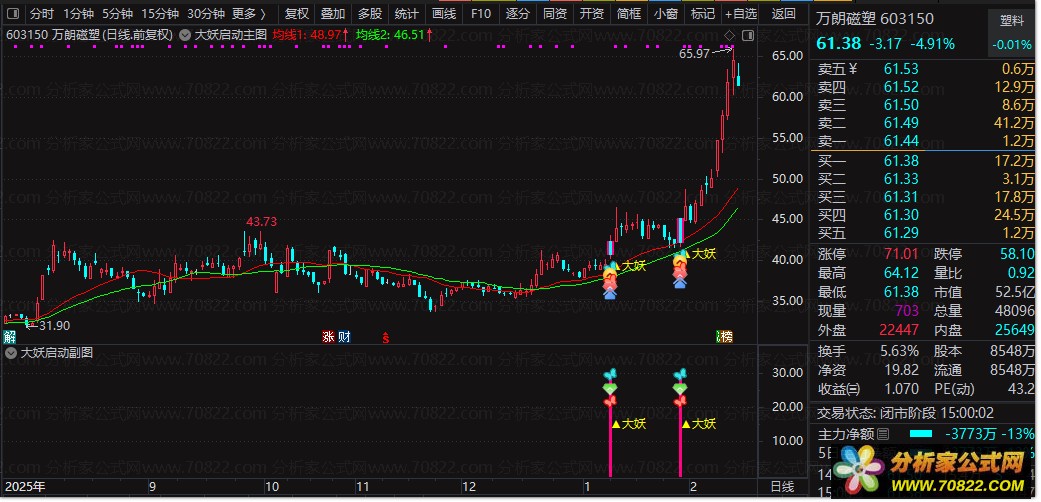This screenshot has width=1041, height=502.
Task: Click the 财 financial marker icon
Action: pos(344,337)
